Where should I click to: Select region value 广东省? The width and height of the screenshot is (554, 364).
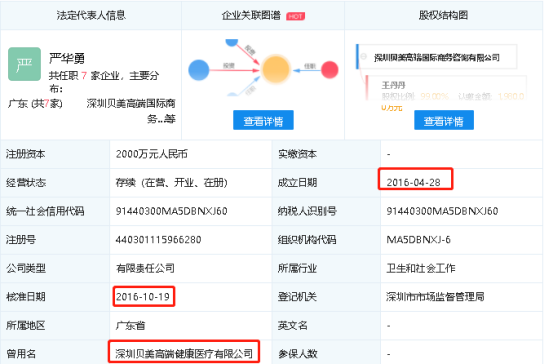[x=130, y=325]
